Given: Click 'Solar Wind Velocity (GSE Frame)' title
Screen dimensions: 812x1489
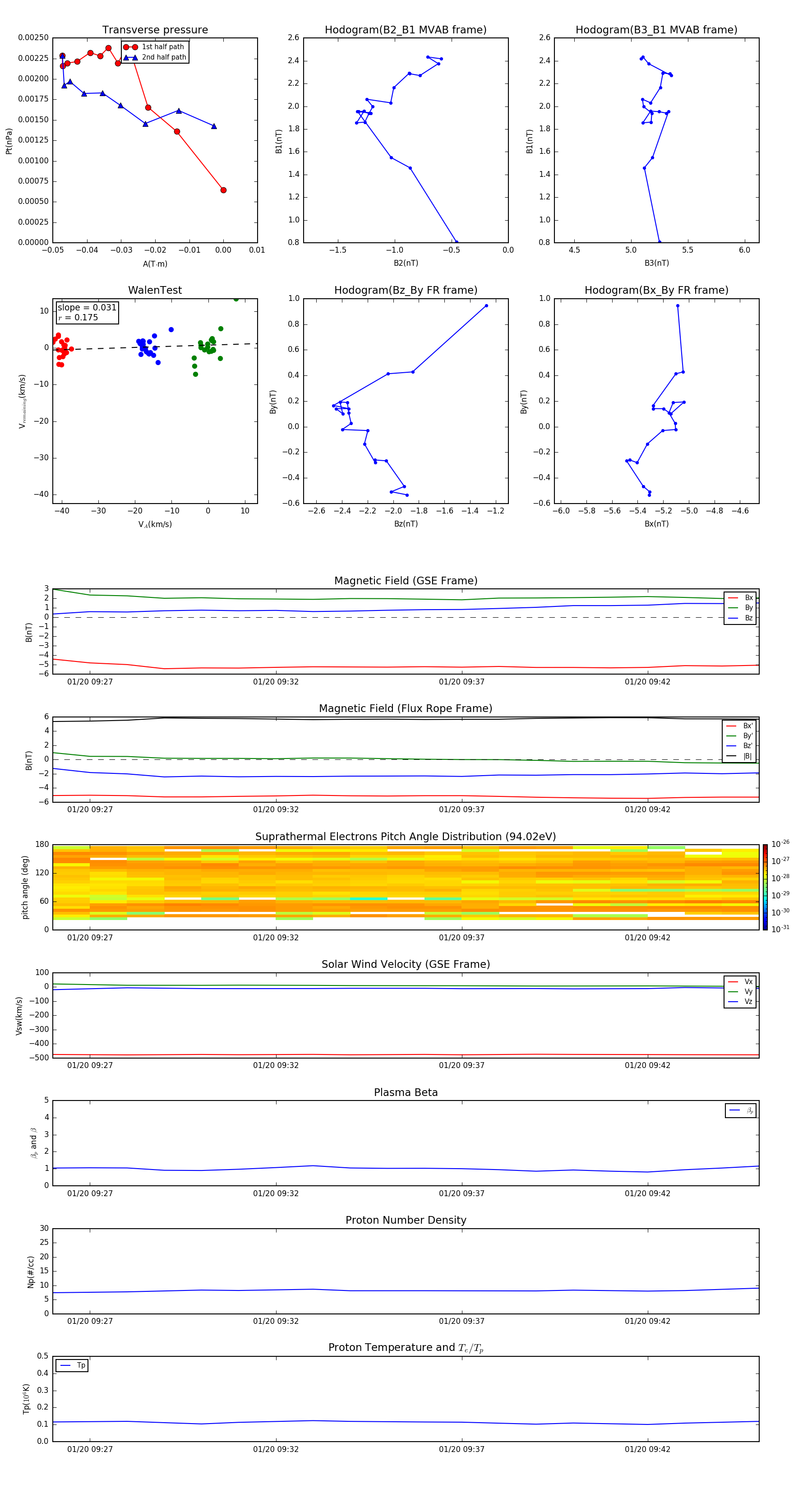Looking at the screenshot, I should pyautogui.click(x=406, y=964).
